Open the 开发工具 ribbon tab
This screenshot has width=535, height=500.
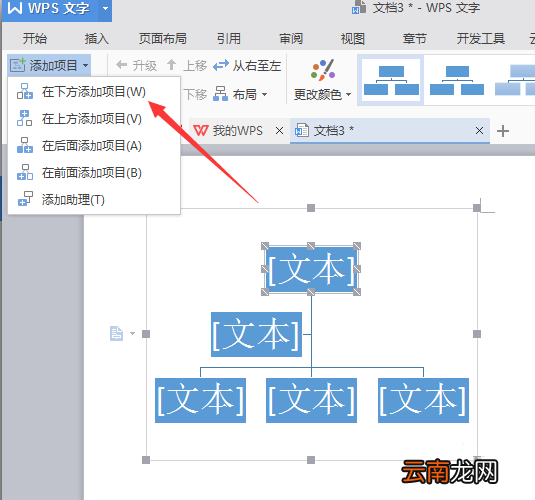[x=481, y=38]
